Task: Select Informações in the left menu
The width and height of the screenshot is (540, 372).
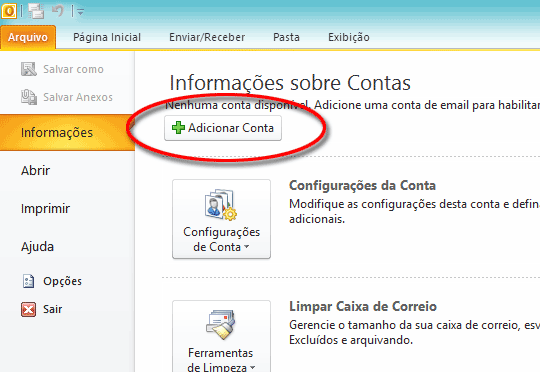Action: tap(67, 133)
